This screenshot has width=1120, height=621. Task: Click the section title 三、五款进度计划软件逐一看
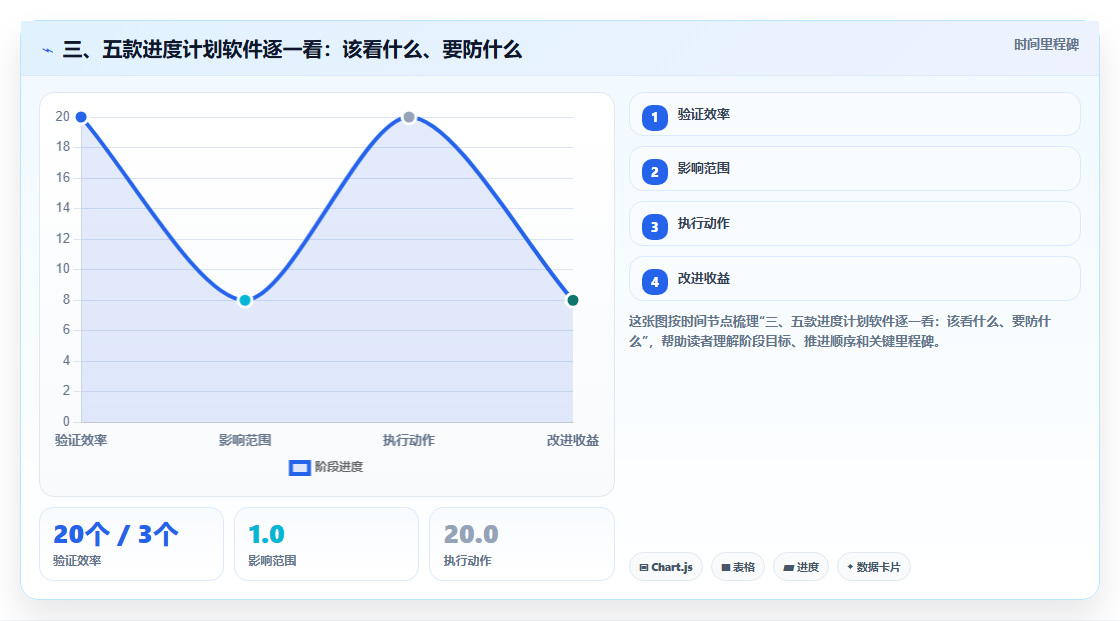[x=292, y=50]
